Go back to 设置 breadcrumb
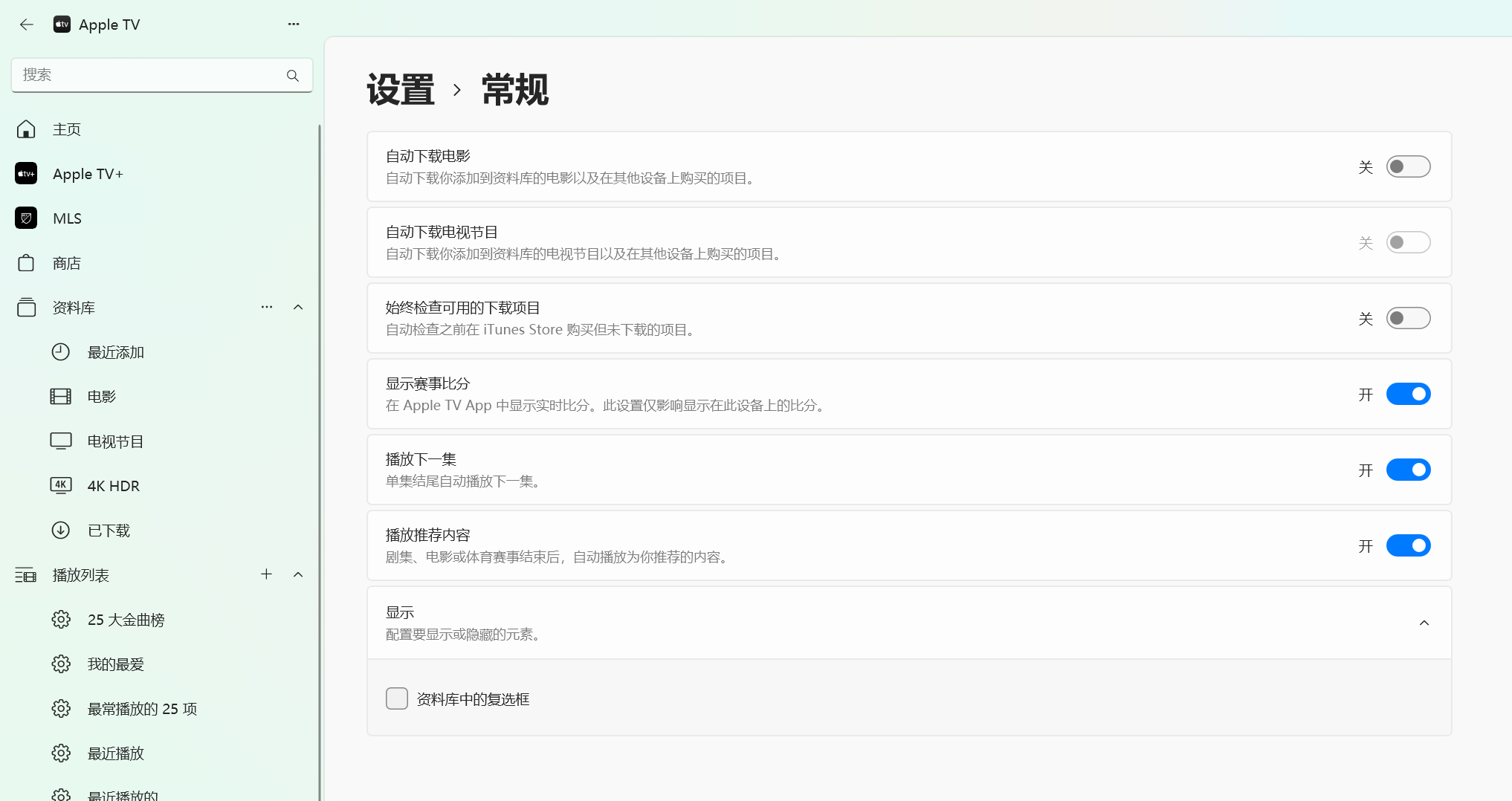 coord(401,90)
